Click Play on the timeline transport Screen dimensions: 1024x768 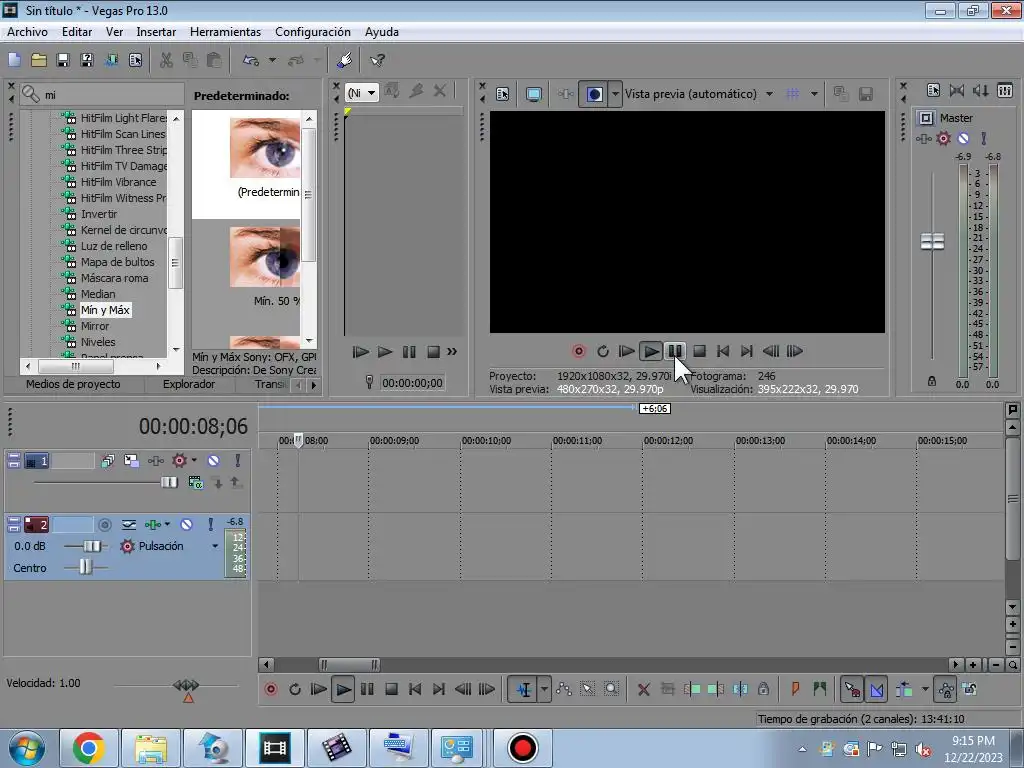[x=343, y=689]
